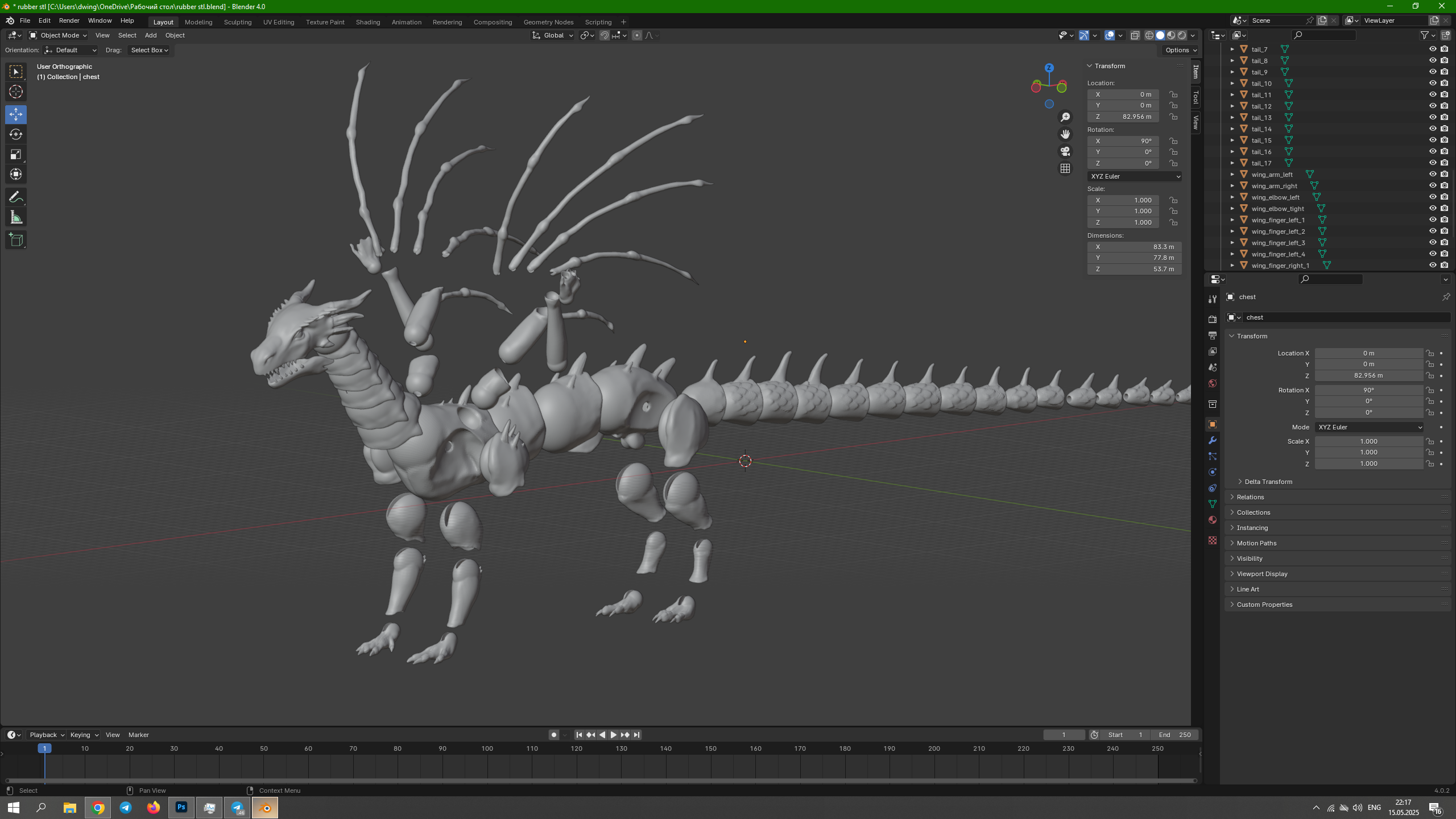
Task: Select the Rotate tool in the toolbar
Action: coord(16,134)
